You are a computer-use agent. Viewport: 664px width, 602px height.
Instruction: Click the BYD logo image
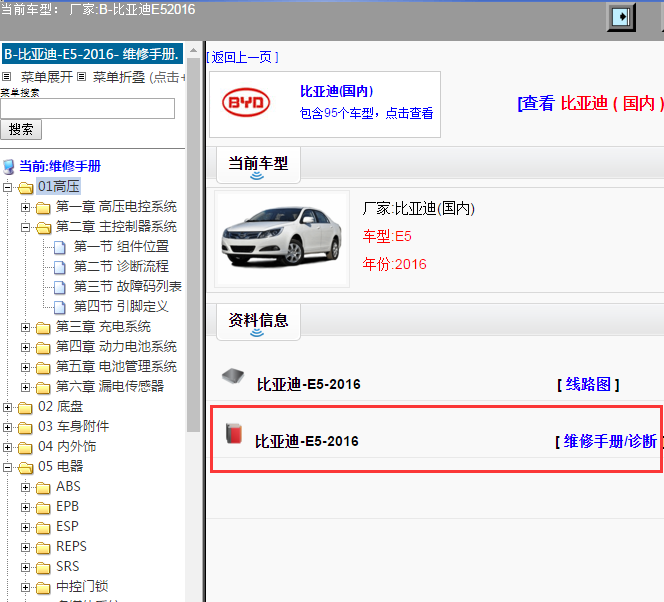(246, 102)
